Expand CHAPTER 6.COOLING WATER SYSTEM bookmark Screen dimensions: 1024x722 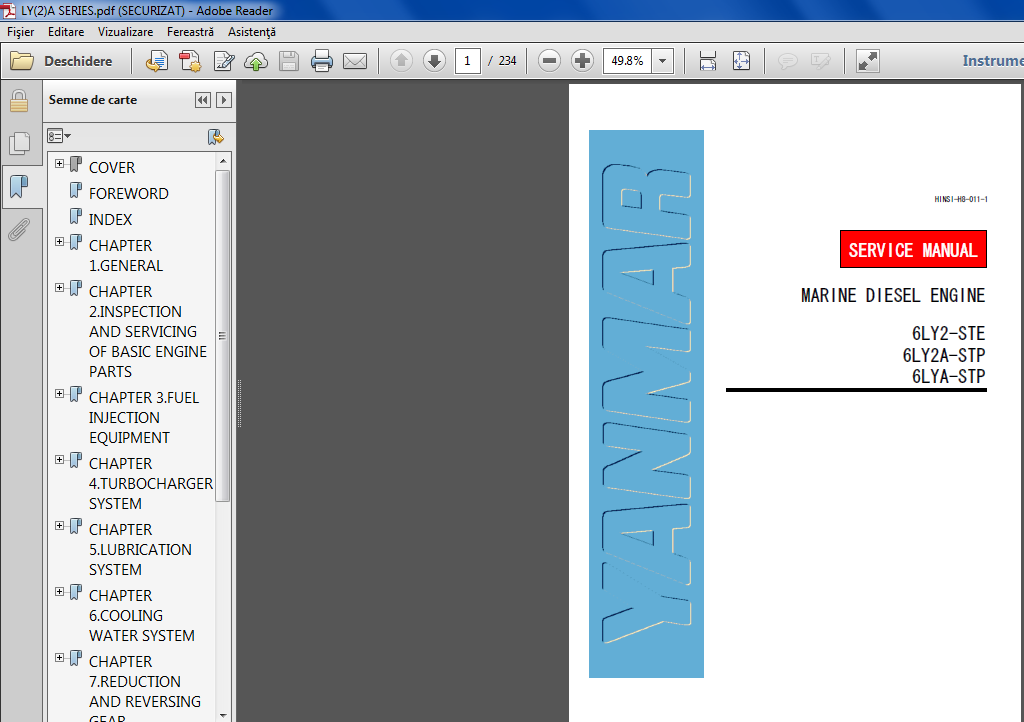point(59,591)
